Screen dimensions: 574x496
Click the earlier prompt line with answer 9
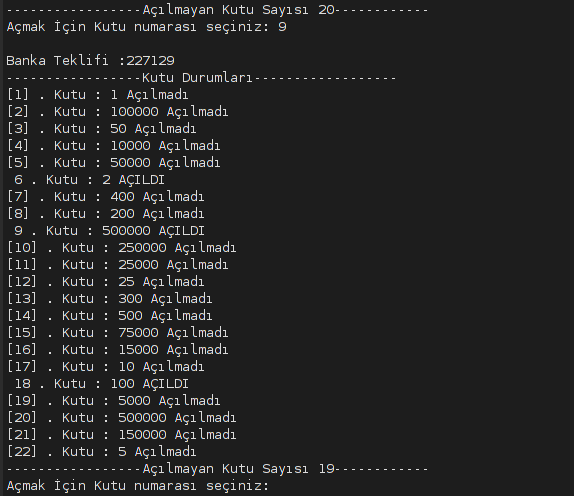[x=146, y=27]
